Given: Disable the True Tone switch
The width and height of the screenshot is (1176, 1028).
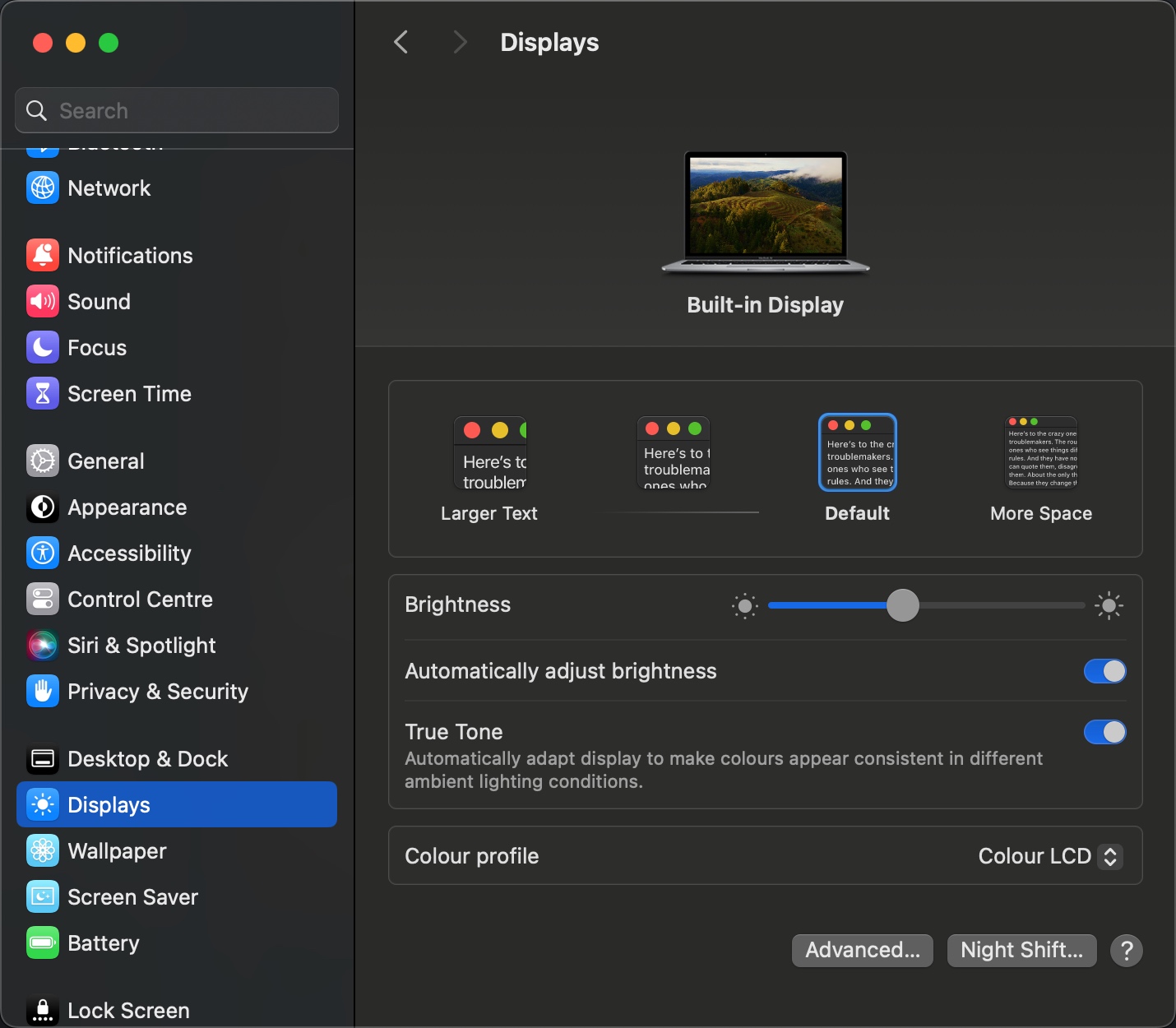Looking at the screenshot, I should 1105,732.
